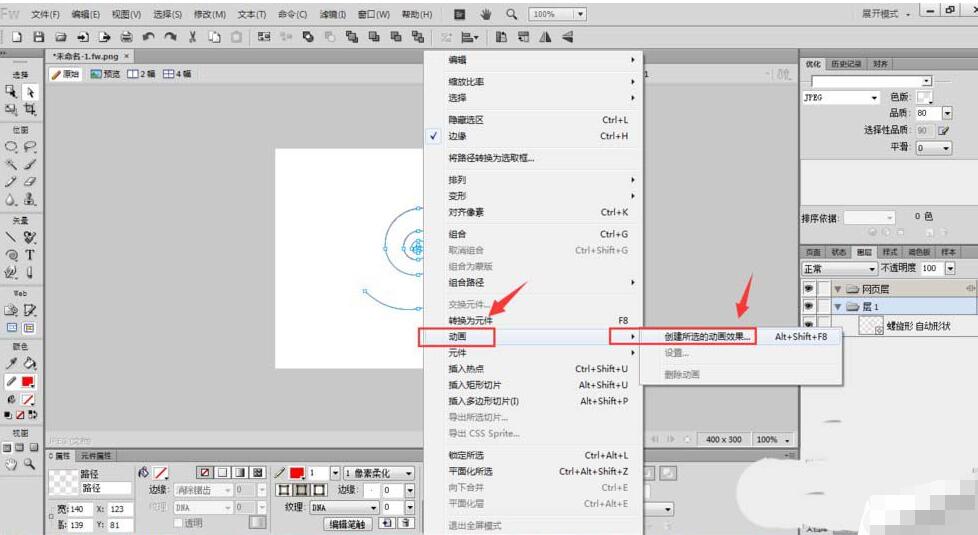This screenshot has width=978, height=535.
Task: Select the Subselection arrow tool
Action: click(x=30, y=92)
